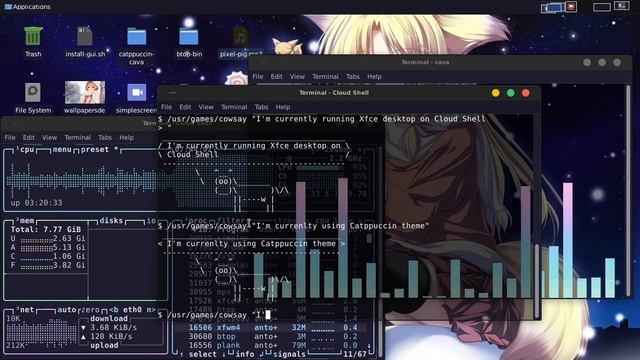Switch btop network interface at eth0 selector
This screenshot has width=640, height=360.
coord(132,310)
